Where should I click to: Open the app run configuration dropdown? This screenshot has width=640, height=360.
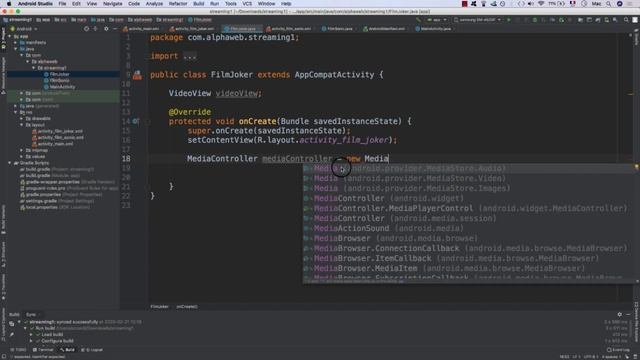436,20
